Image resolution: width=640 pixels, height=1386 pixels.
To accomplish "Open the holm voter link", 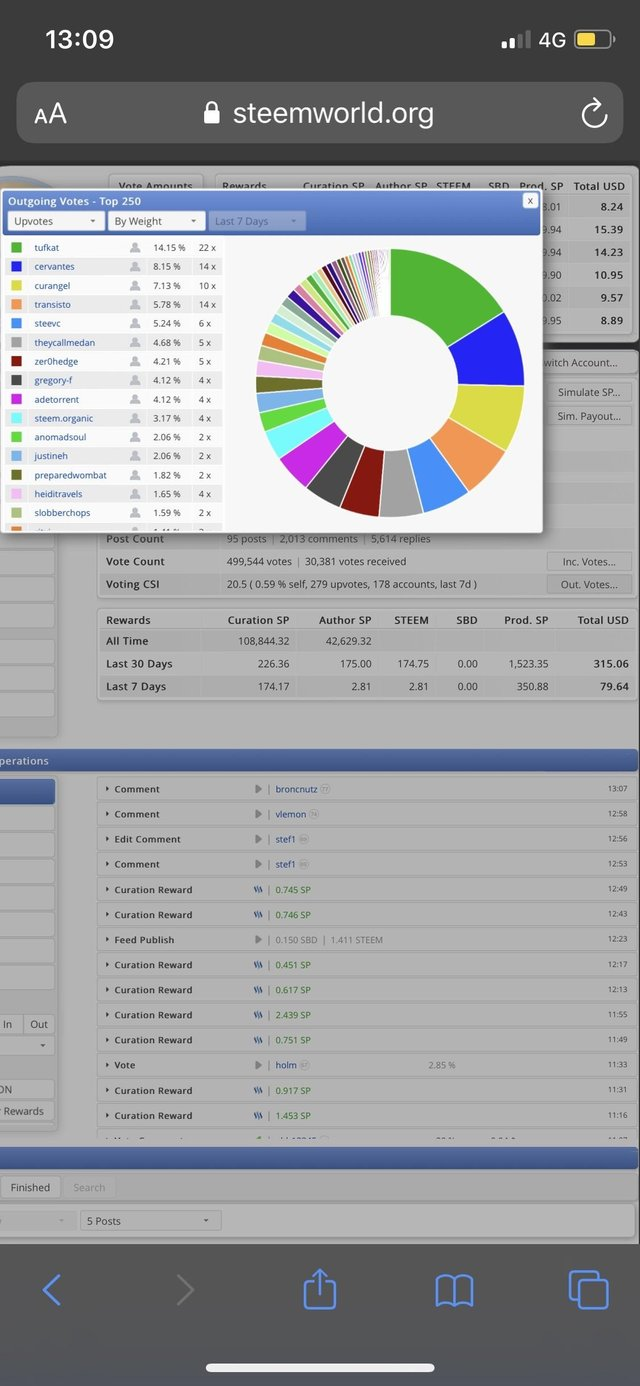I will click(x=286, y=1065).
